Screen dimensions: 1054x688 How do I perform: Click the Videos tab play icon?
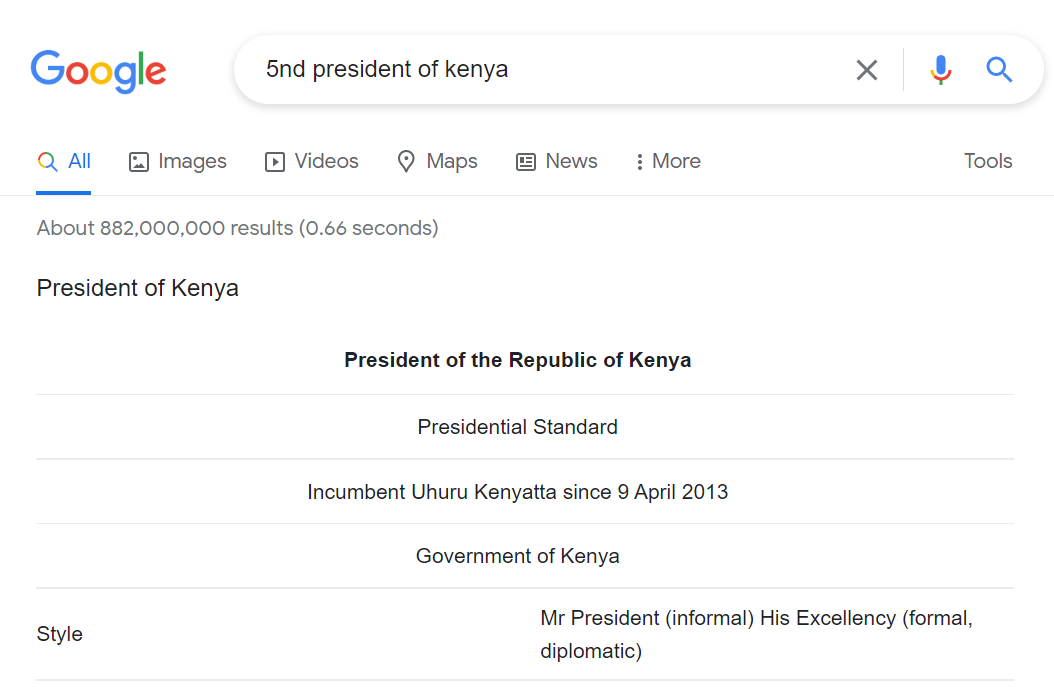pyautogui.click(x=275, y=162)
